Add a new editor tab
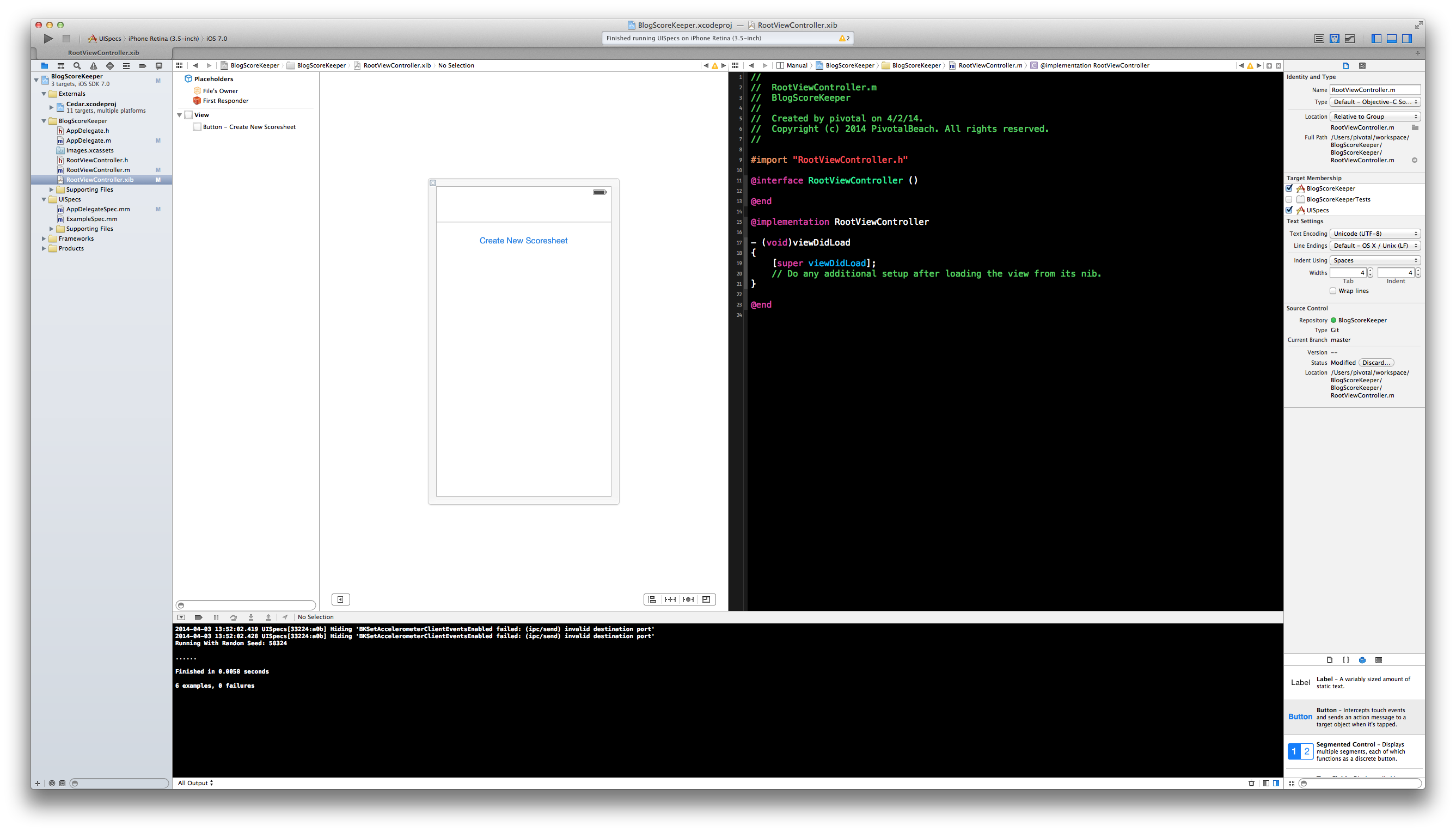The height and width of the screenshot is (832, 1456). pyautogui.click(x=1418, y=53)
